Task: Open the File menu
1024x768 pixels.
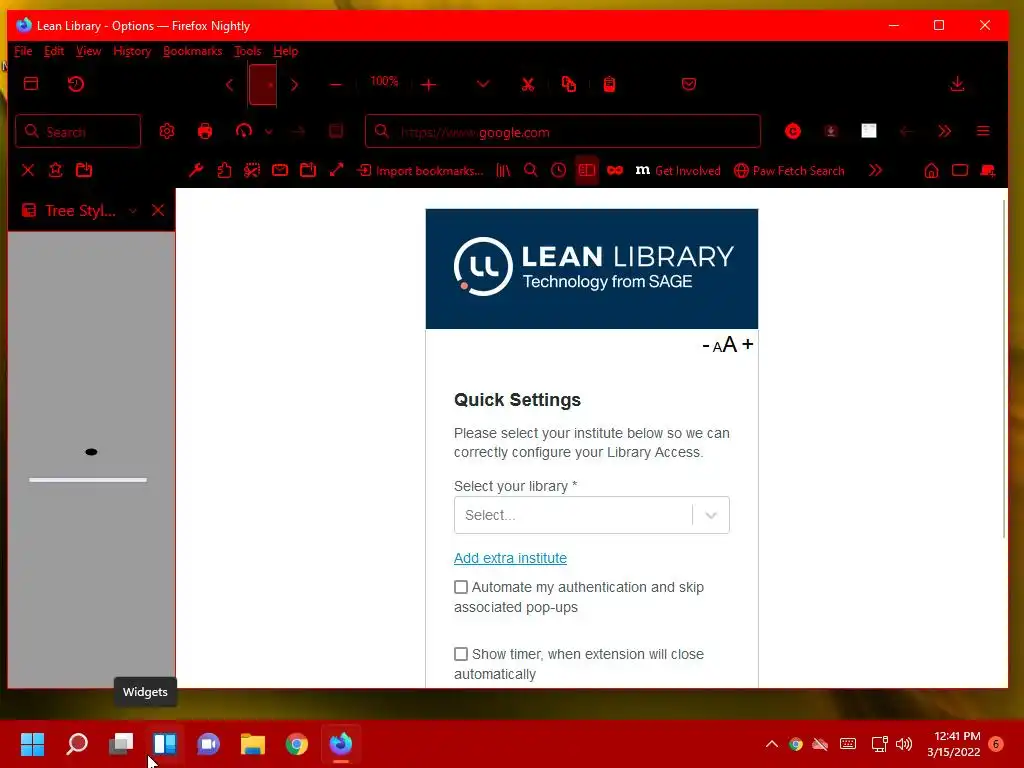Action: click(23, 51)
